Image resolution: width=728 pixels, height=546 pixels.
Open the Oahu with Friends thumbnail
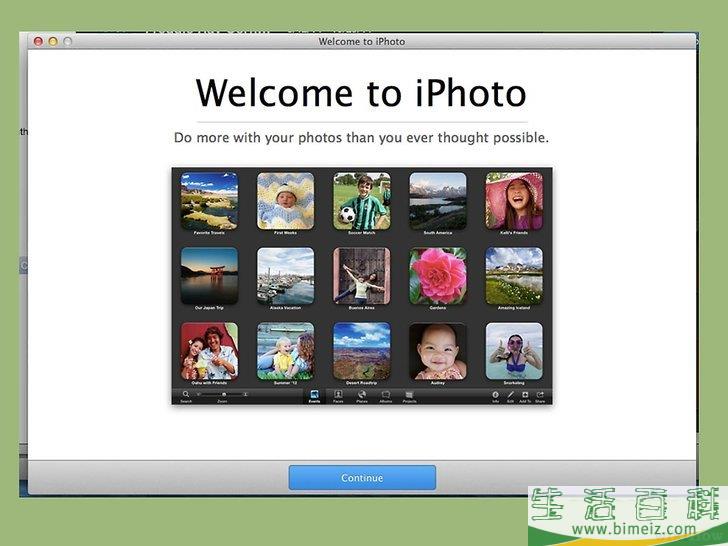tap(209, 351)
